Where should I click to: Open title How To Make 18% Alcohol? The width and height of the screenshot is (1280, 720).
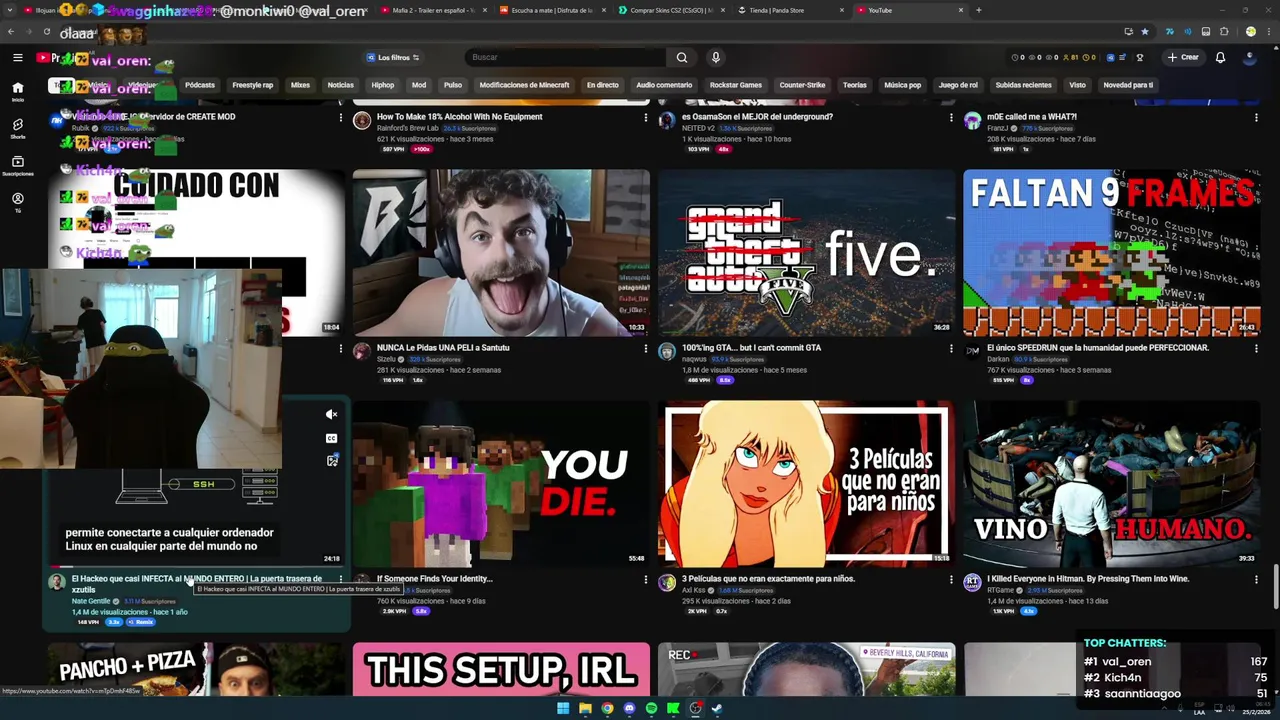click(x=459, y=117)
